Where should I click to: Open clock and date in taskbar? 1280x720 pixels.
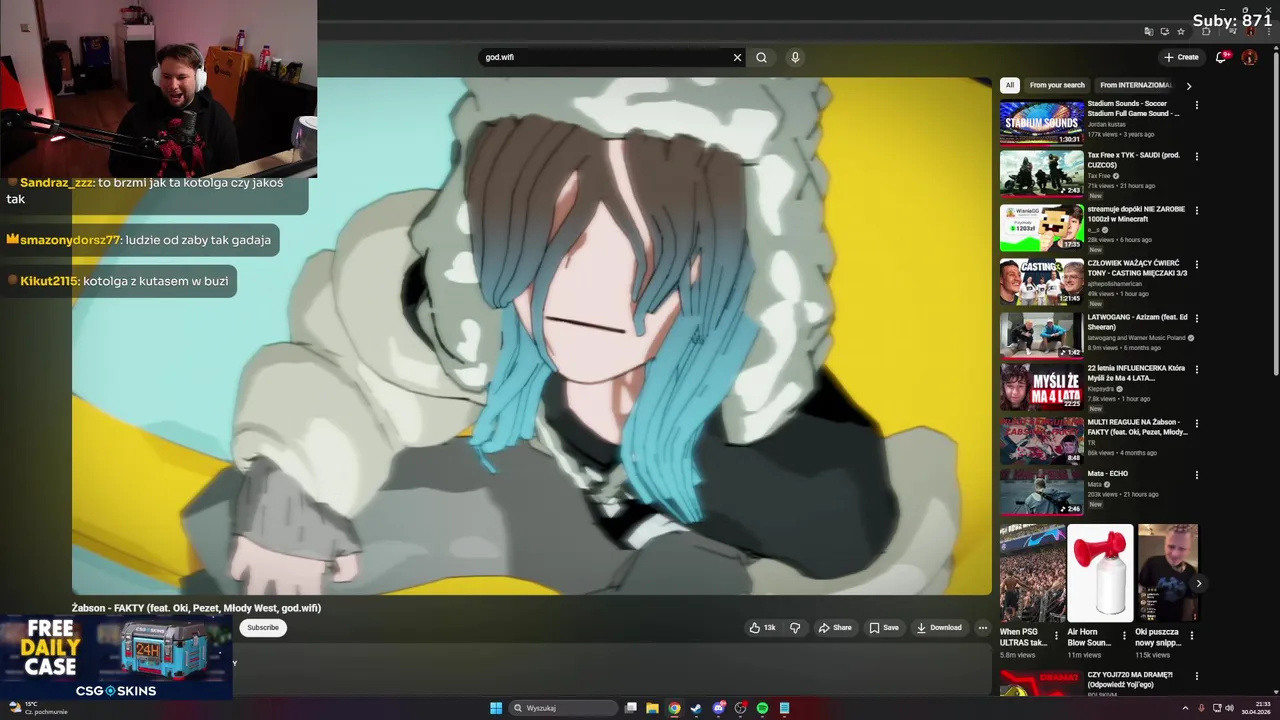pyautogui.click(x=1256, y=708)
